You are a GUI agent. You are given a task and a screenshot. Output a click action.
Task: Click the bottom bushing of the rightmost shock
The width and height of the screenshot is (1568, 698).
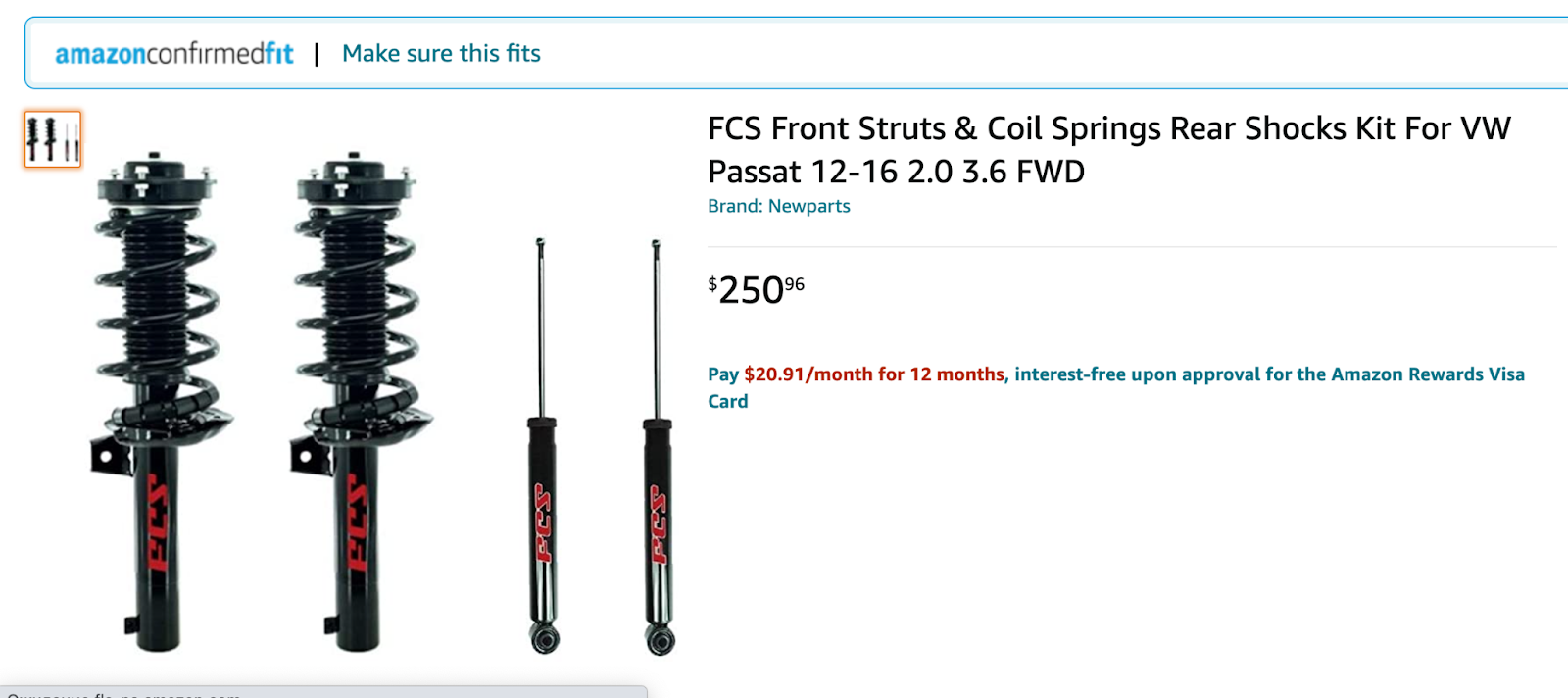[660, 640]
